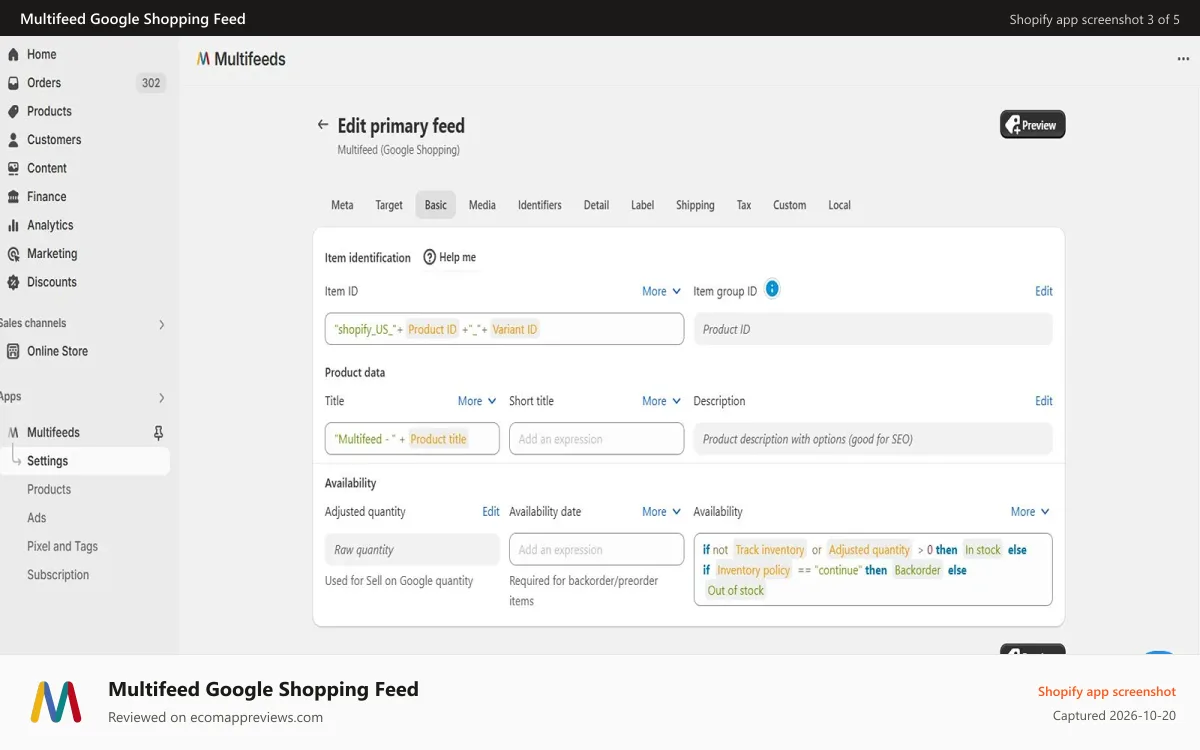Click the Item ID expression field
Image resolution: width=1200 pixels, height=750 pixels.
[504, 329]
